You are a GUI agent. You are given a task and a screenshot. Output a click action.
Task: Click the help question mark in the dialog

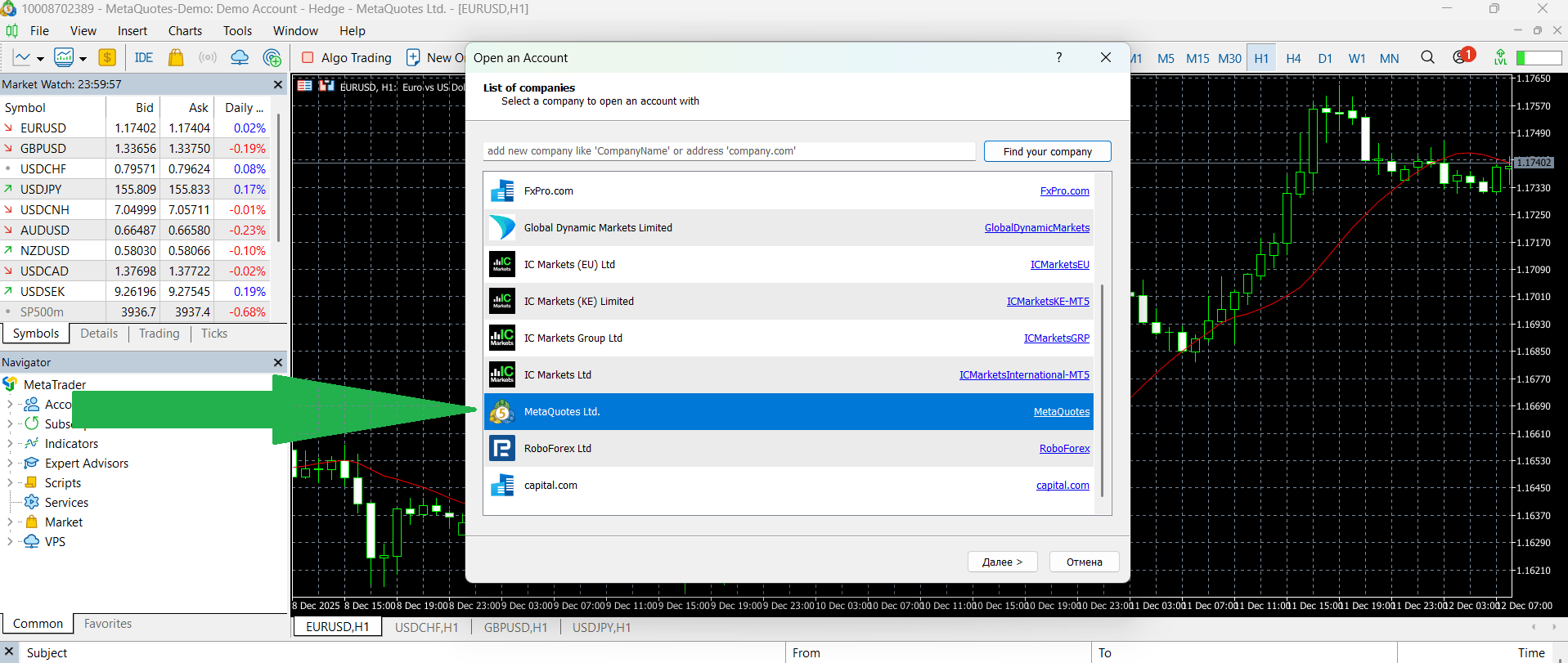coord(1058,57)
